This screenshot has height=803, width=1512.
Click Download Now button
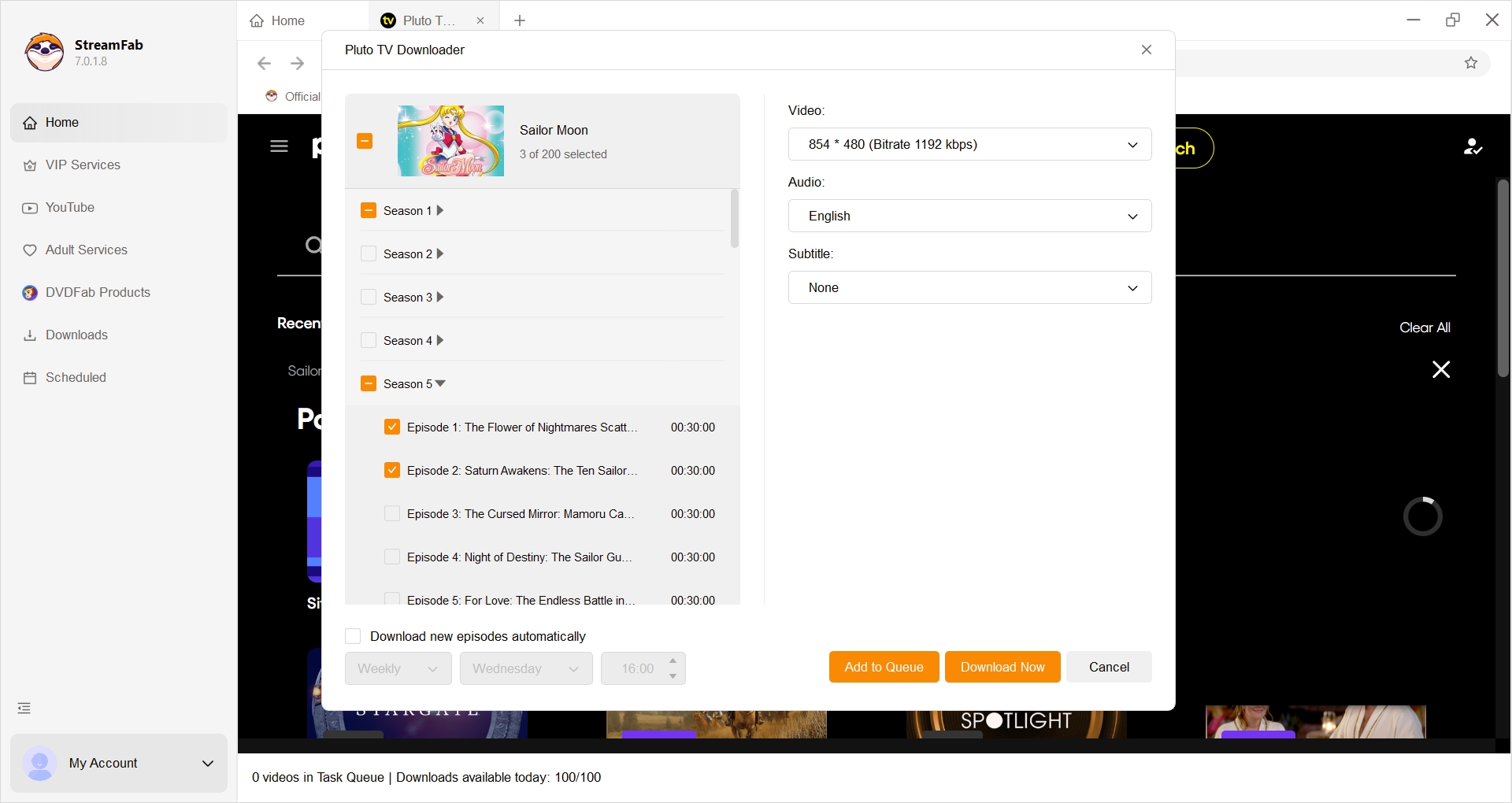[1002, 667]
